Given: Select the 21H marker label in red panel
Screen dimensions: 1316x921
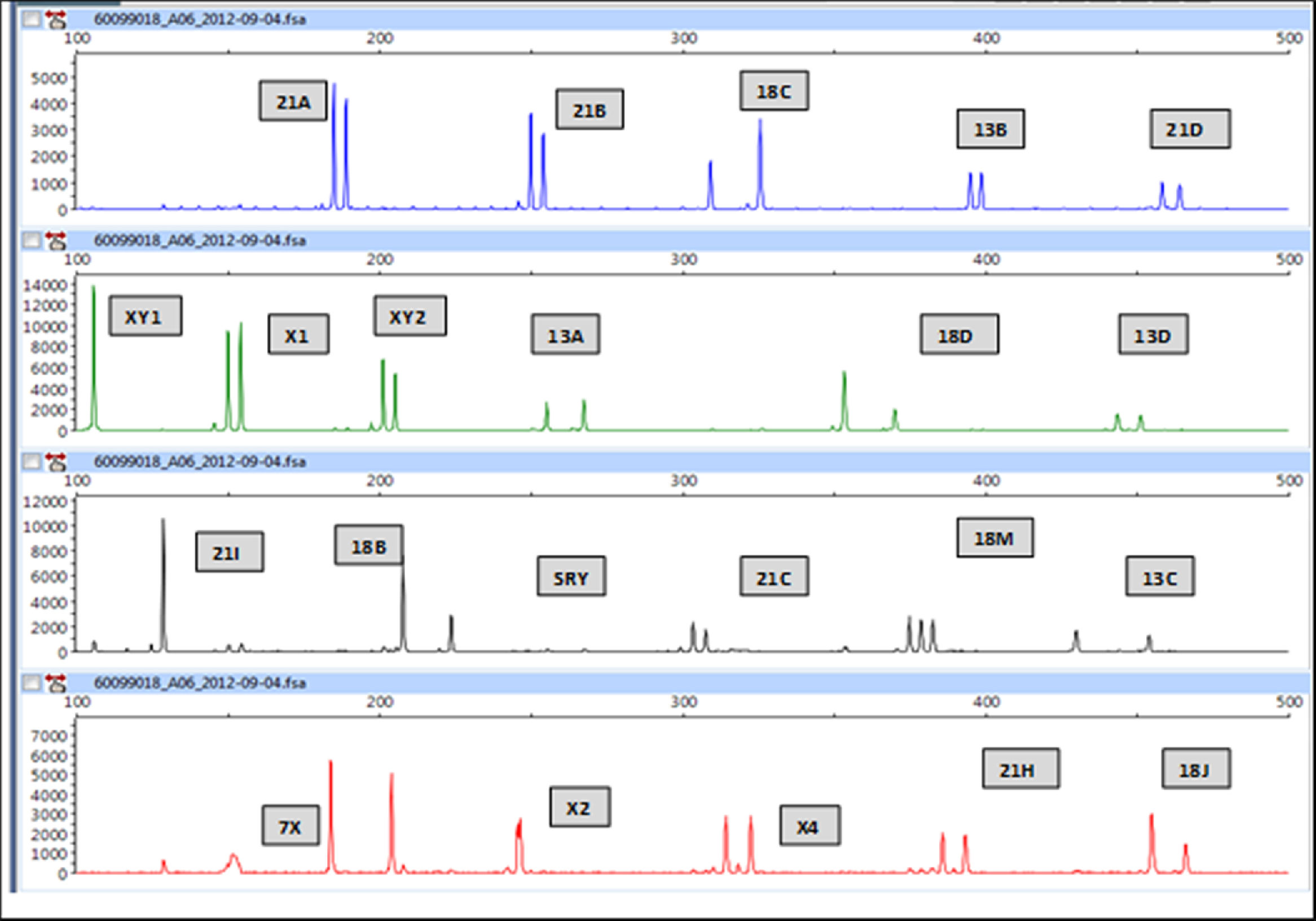Looking at the screenshot, I should [x=1020, y=769].
